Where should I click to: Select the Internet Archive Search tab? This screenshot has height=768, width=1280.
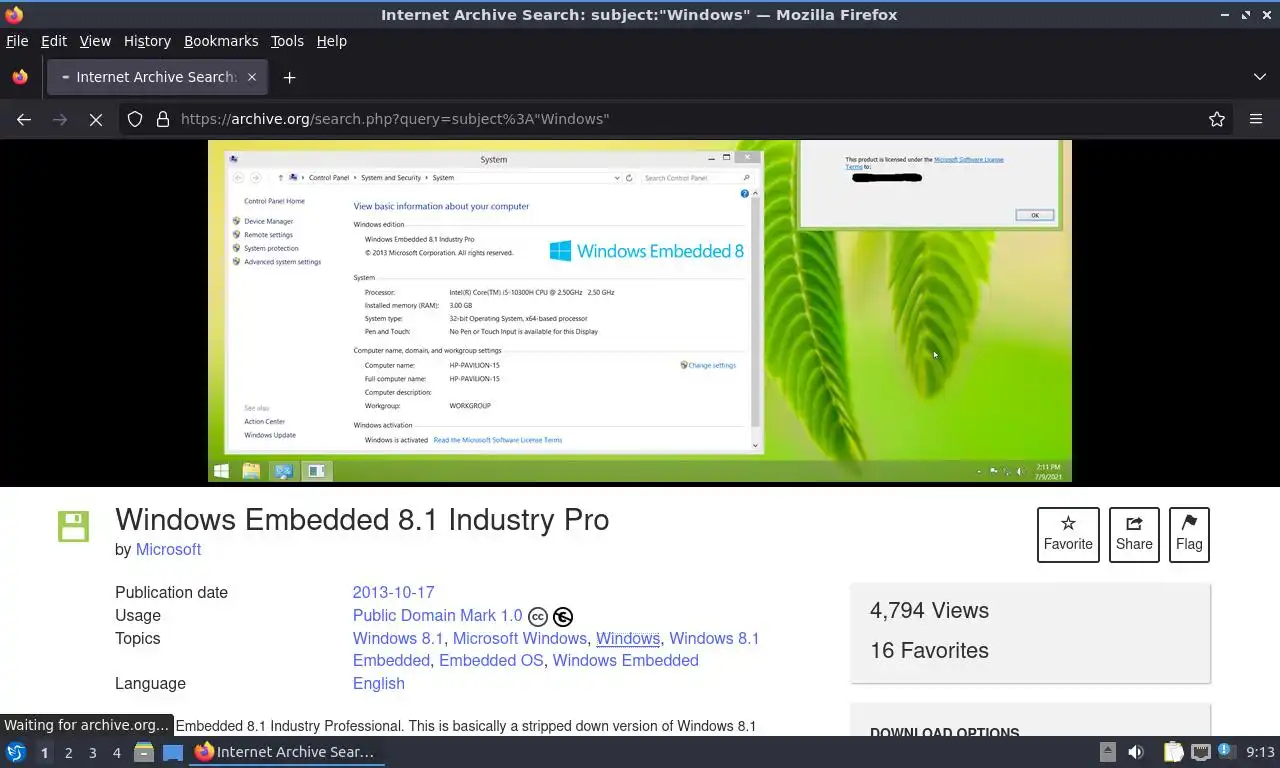157,77
